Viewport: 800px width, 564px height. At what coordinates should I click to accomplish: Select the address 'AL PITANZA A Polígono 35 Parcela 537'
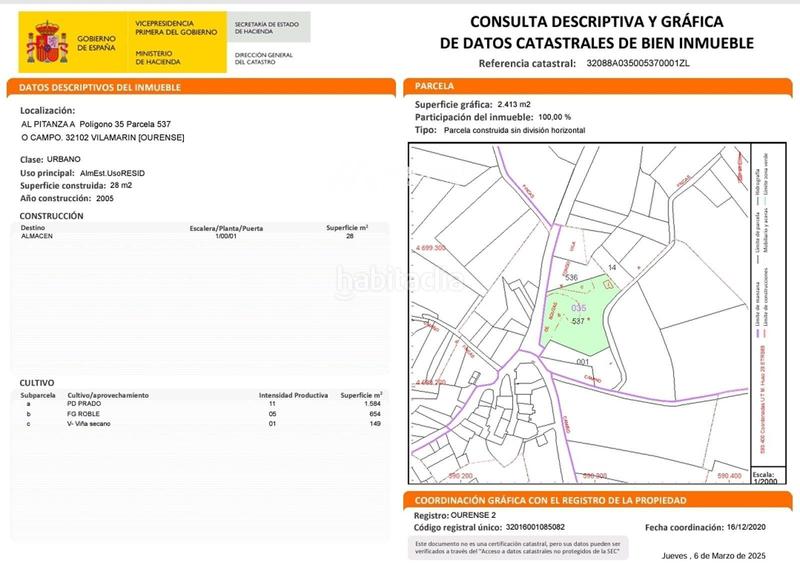(96, 124)
